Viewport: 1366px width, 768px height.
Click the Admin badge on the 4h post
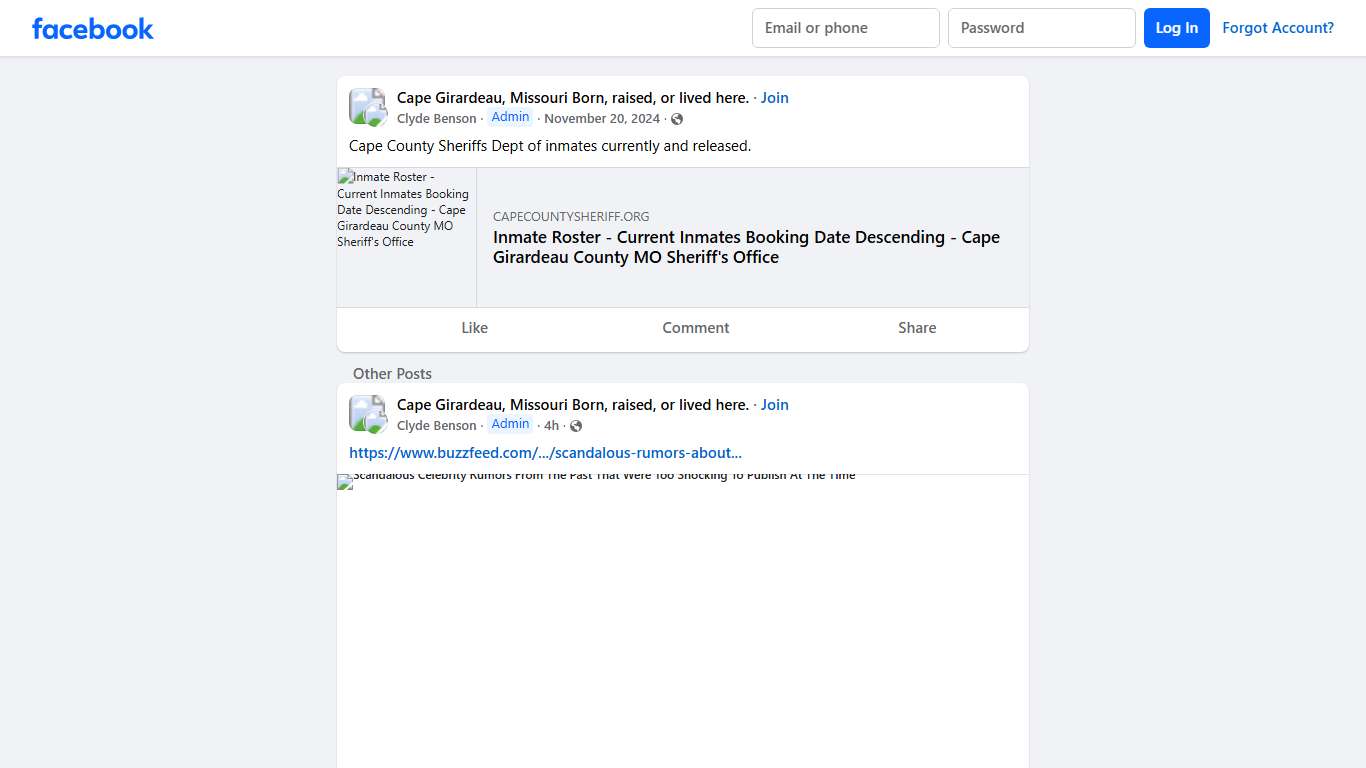(x=510, y=425)
